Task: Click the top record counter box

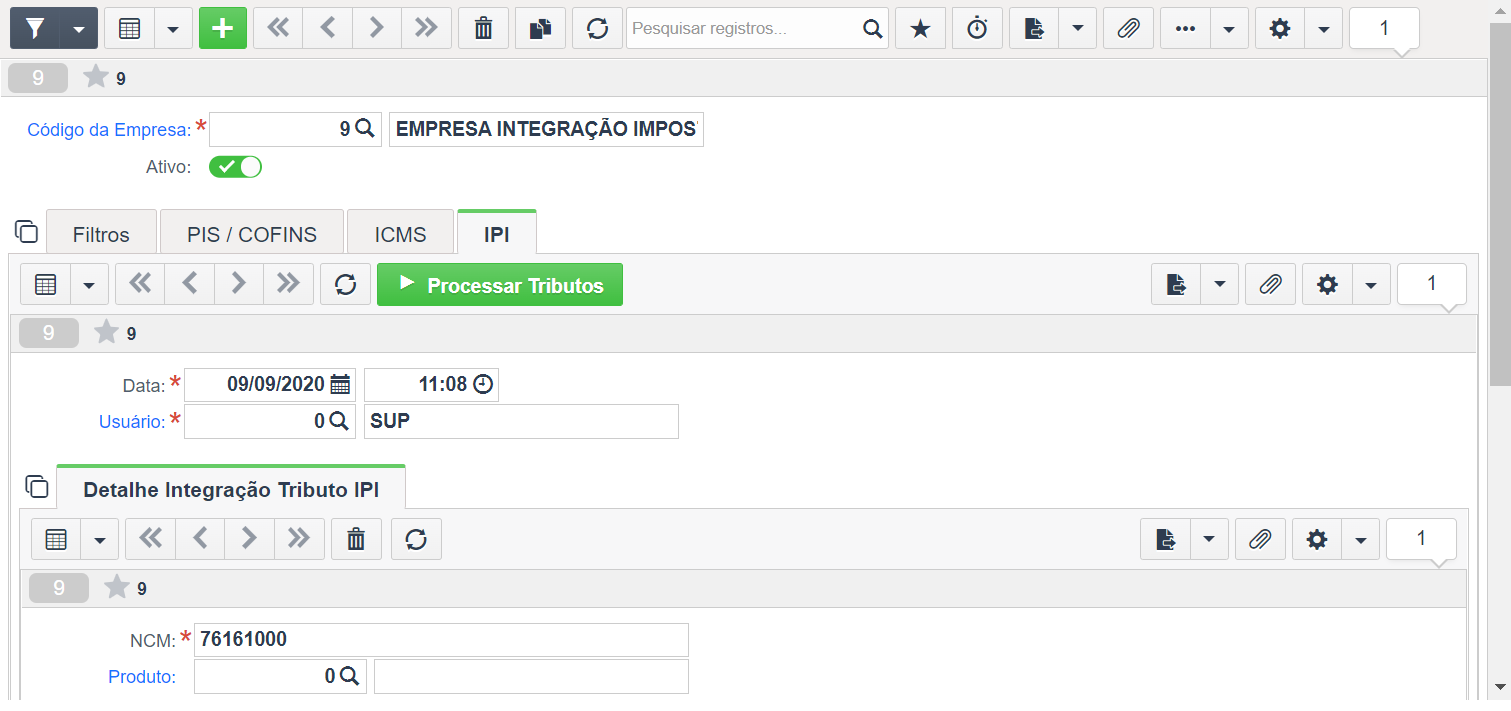Action: point(1384,28)
